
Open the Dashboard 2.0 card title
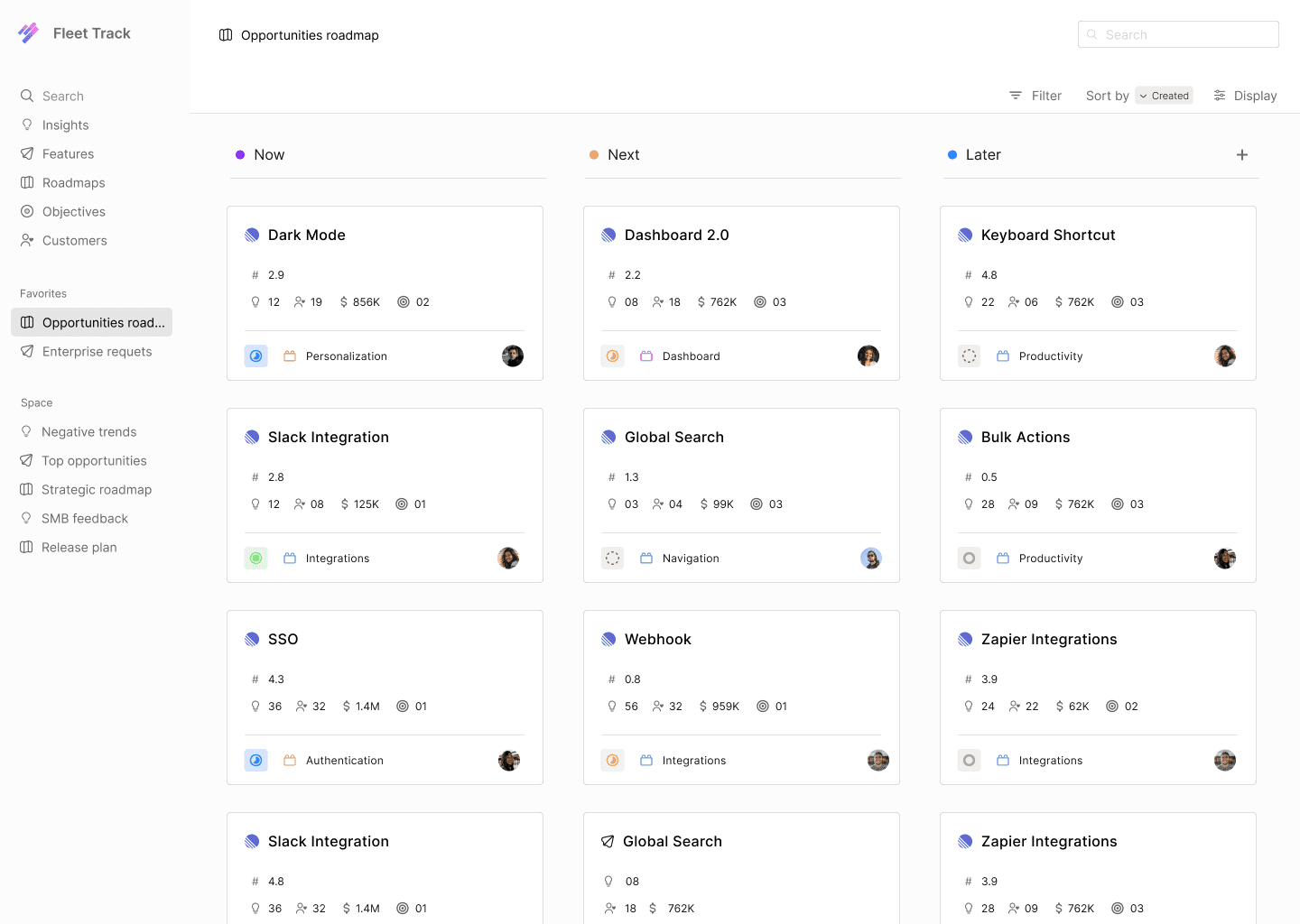(x=677, y=235)
